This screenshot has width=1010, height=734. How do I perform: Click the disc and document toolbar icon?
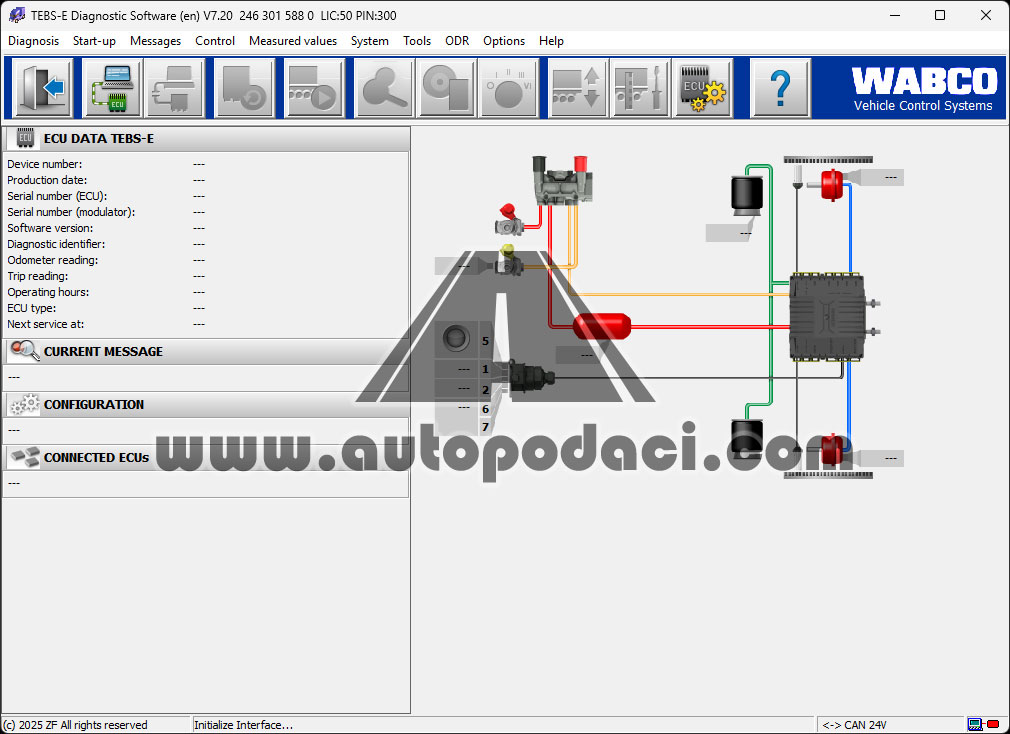[446, 88]
